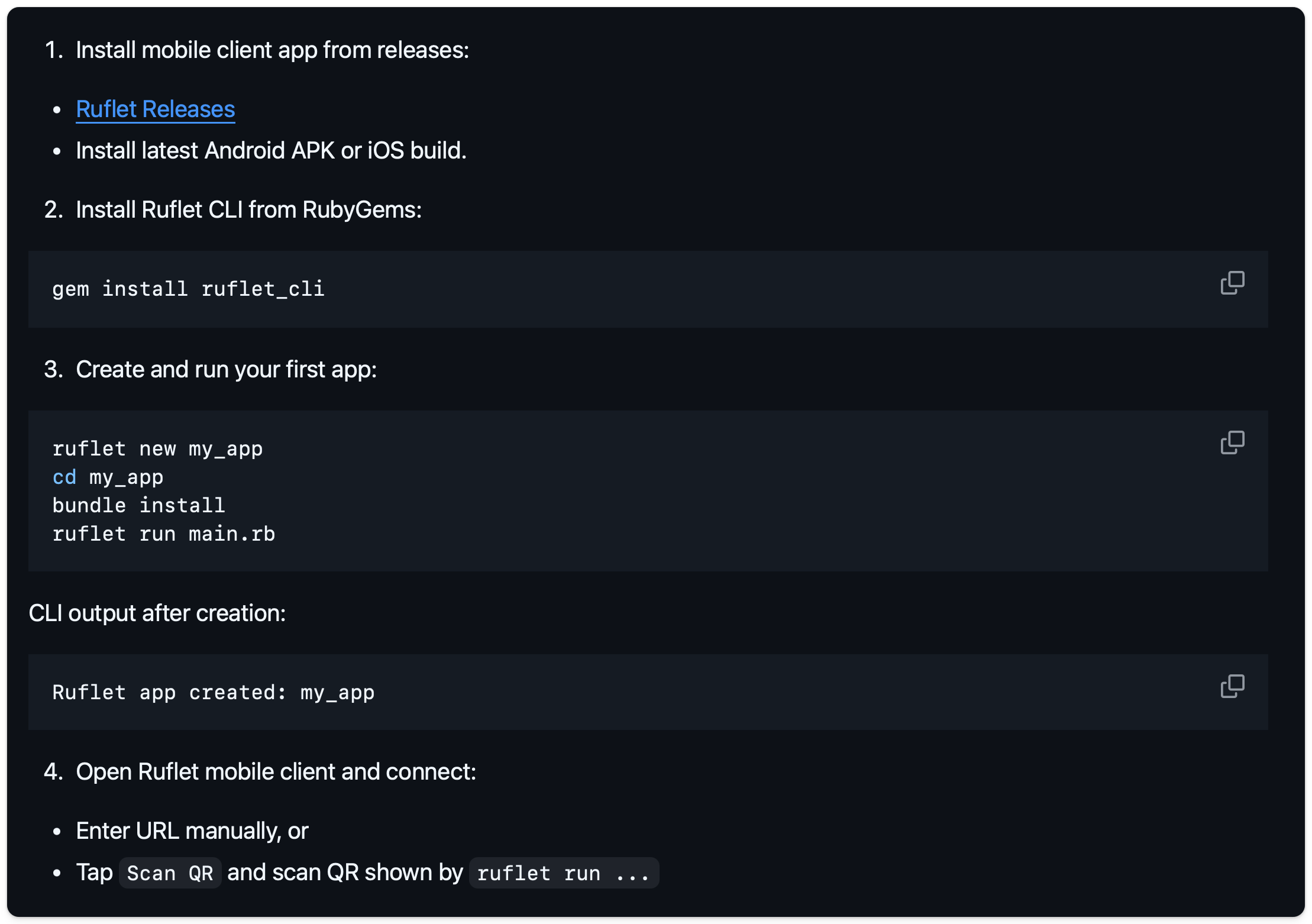Click the inline 'ruflet run ...' code snippet
Screen dimensions: 1312x924
coord(563,873)
